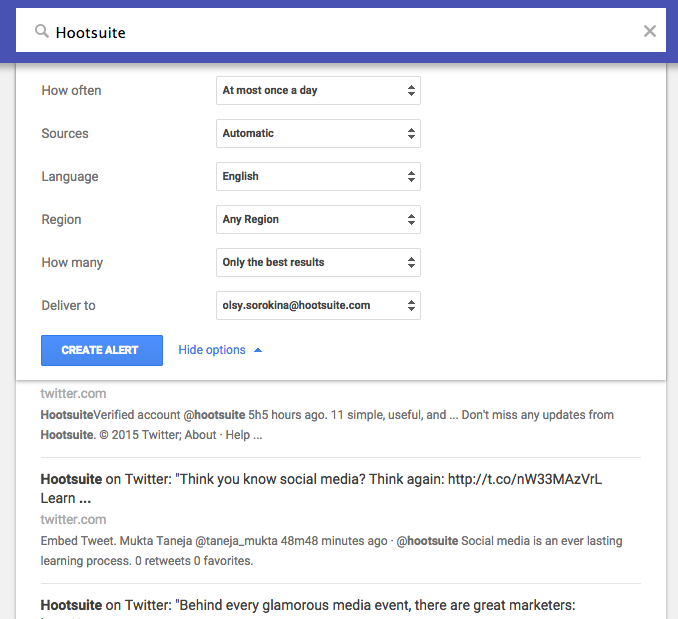Click the Create Alert button
Screen dimensions: 678x619
coord(102,350)
